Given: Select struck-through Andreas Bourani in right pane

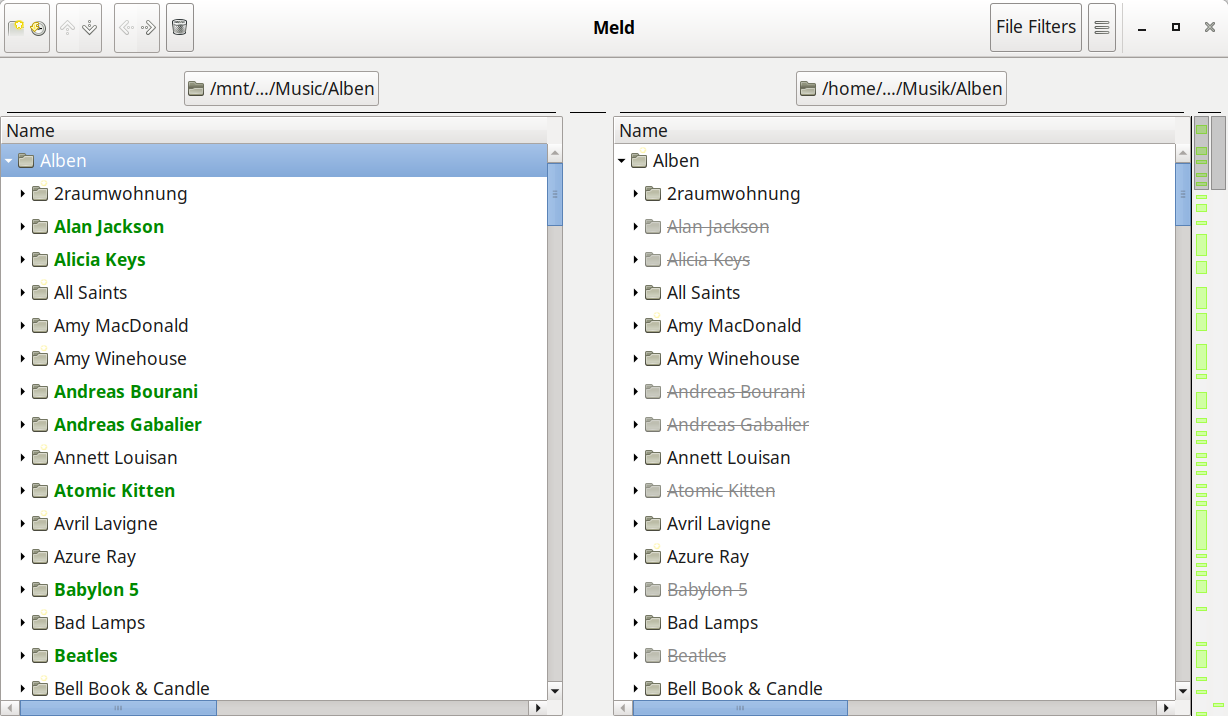Looking at the screenshot, I should [736, 392].
